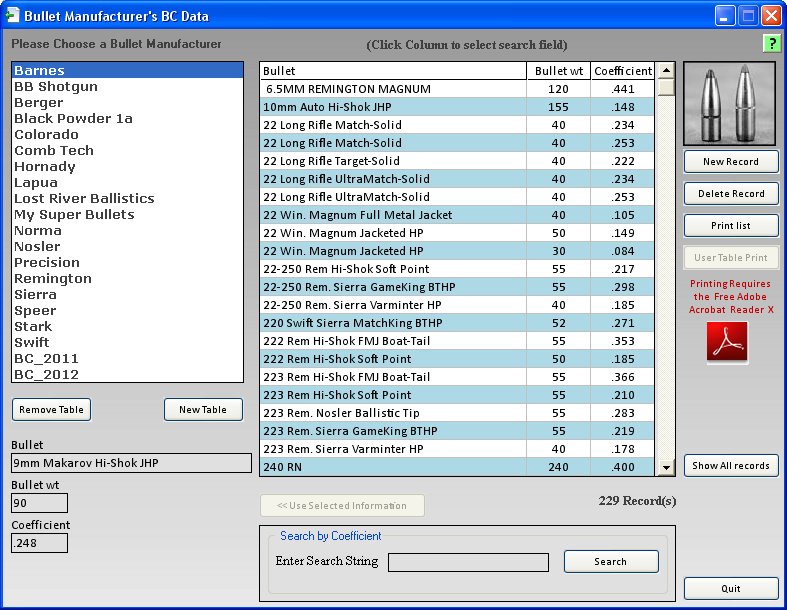Choose Sierra in the list
This screenshot has width=787, height=610.
point(127,295)
